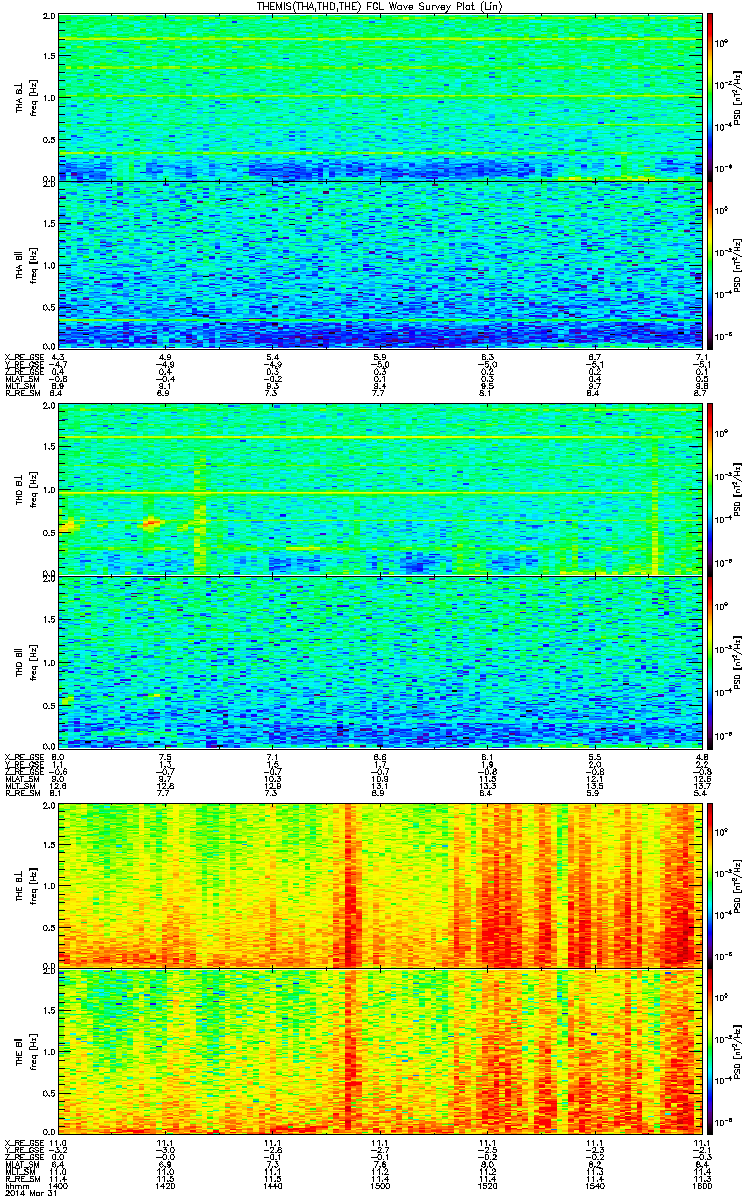Click the X_RE_GSE label under the THE panels
This screenshot has width=750, height=1200.
coord(23,1141)
